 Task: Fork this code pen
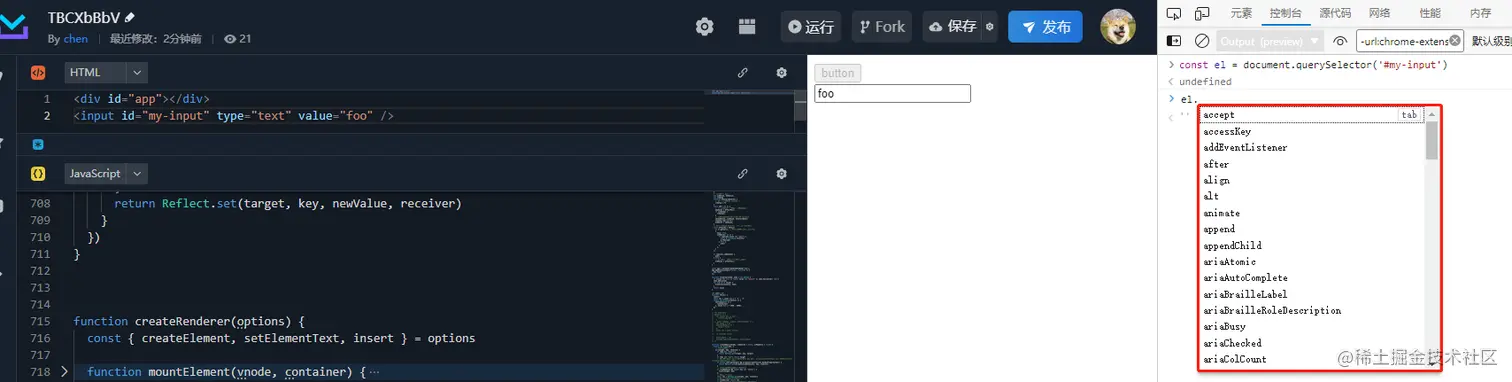[882, 27]
